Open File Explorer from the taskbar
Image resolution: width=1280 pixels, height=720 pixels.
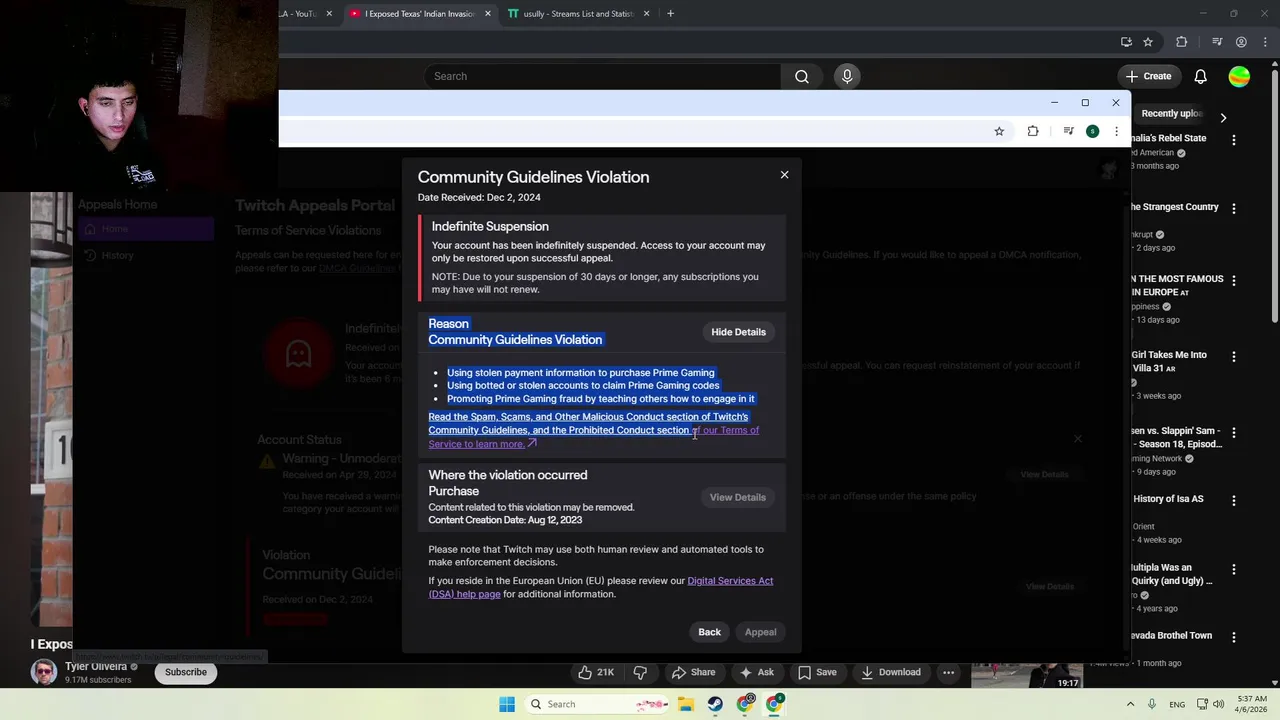pyautogui.click(x=685, y=704)
